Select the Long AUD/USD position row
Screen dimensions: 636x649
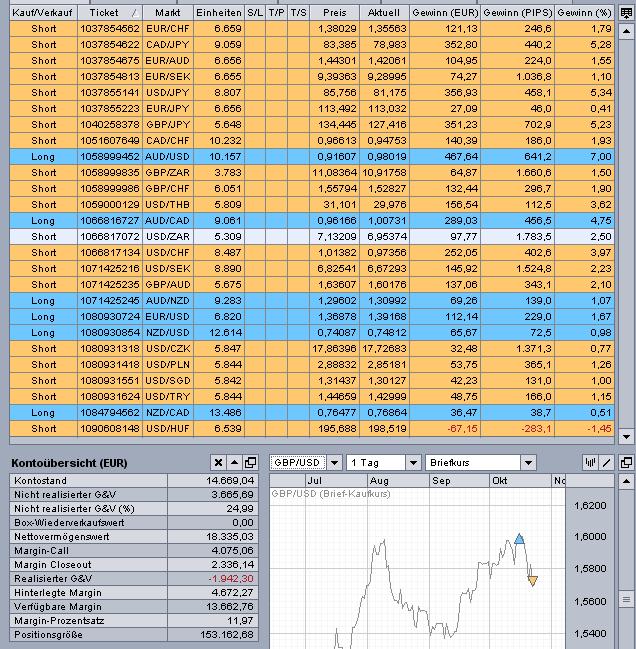pos(300,156)
